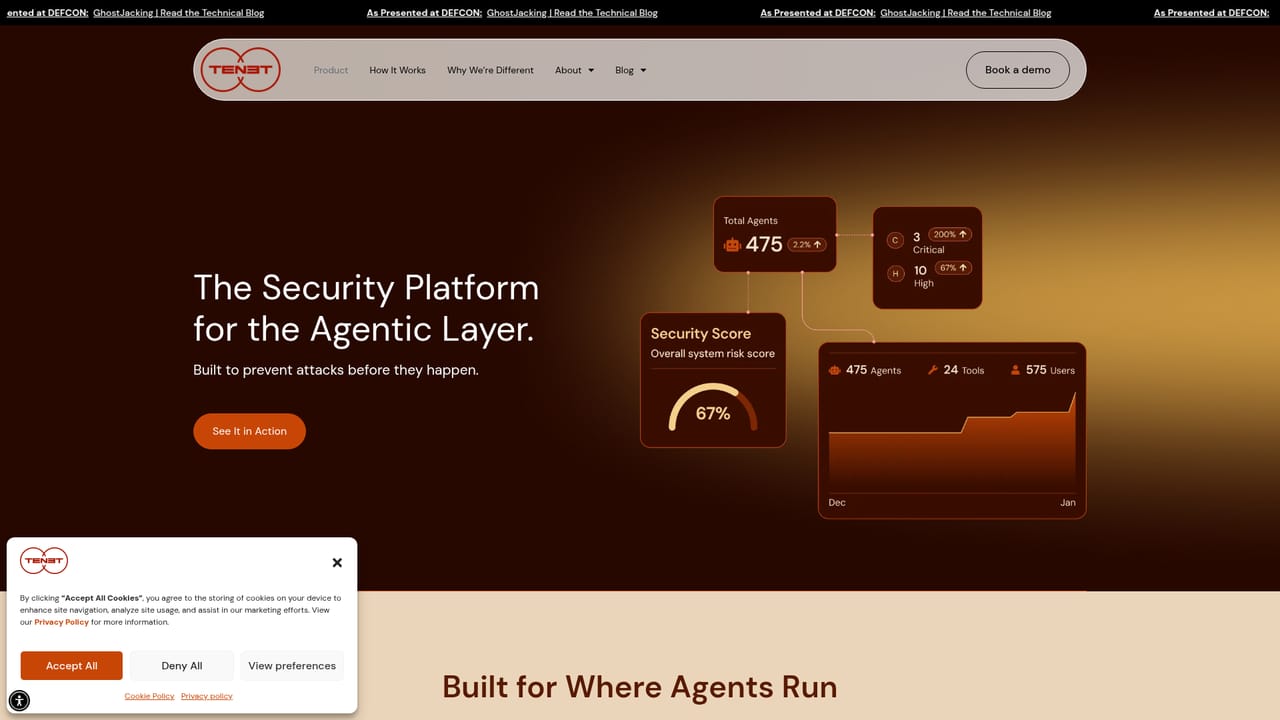Click the robot icon next to 475 Agents
Image resolution: width=1280 pixels, height=720 pixels.
point(835,370)
